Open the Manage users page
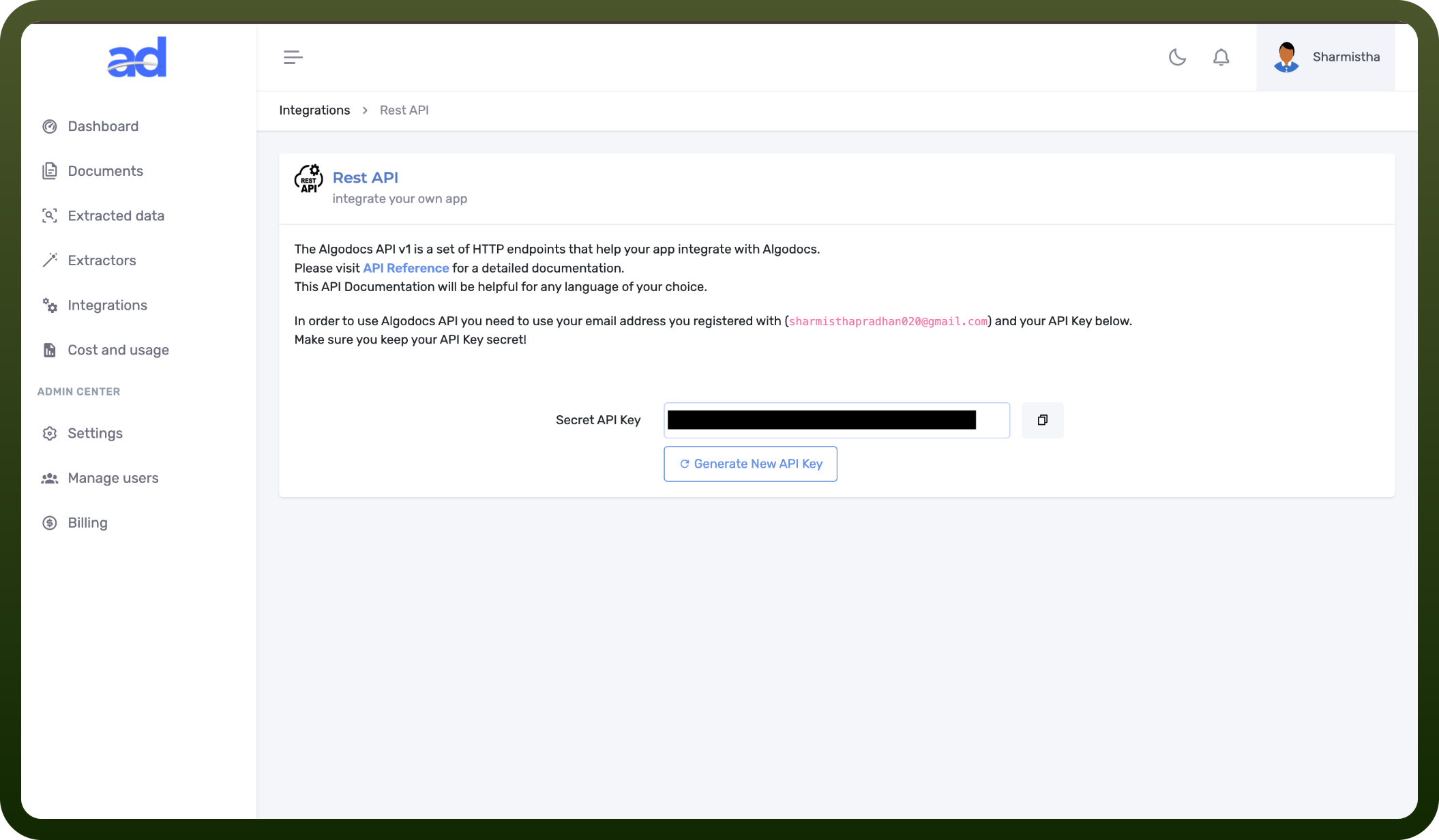 pos(113,479)
